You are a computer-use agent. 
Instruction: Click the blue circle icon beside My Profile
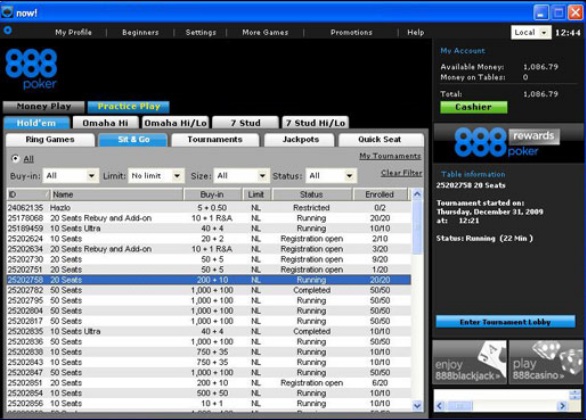coord(7,30)
